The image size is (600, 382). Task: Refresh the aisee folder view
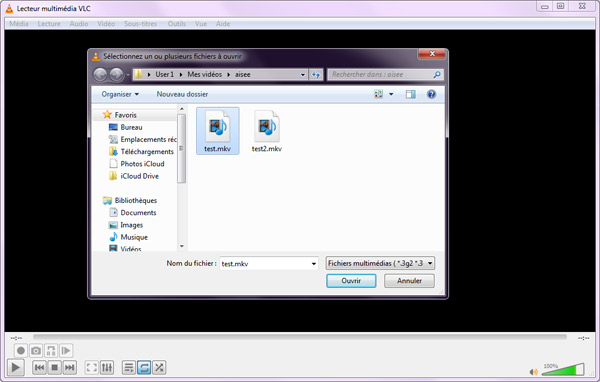[x=316, y=75]
